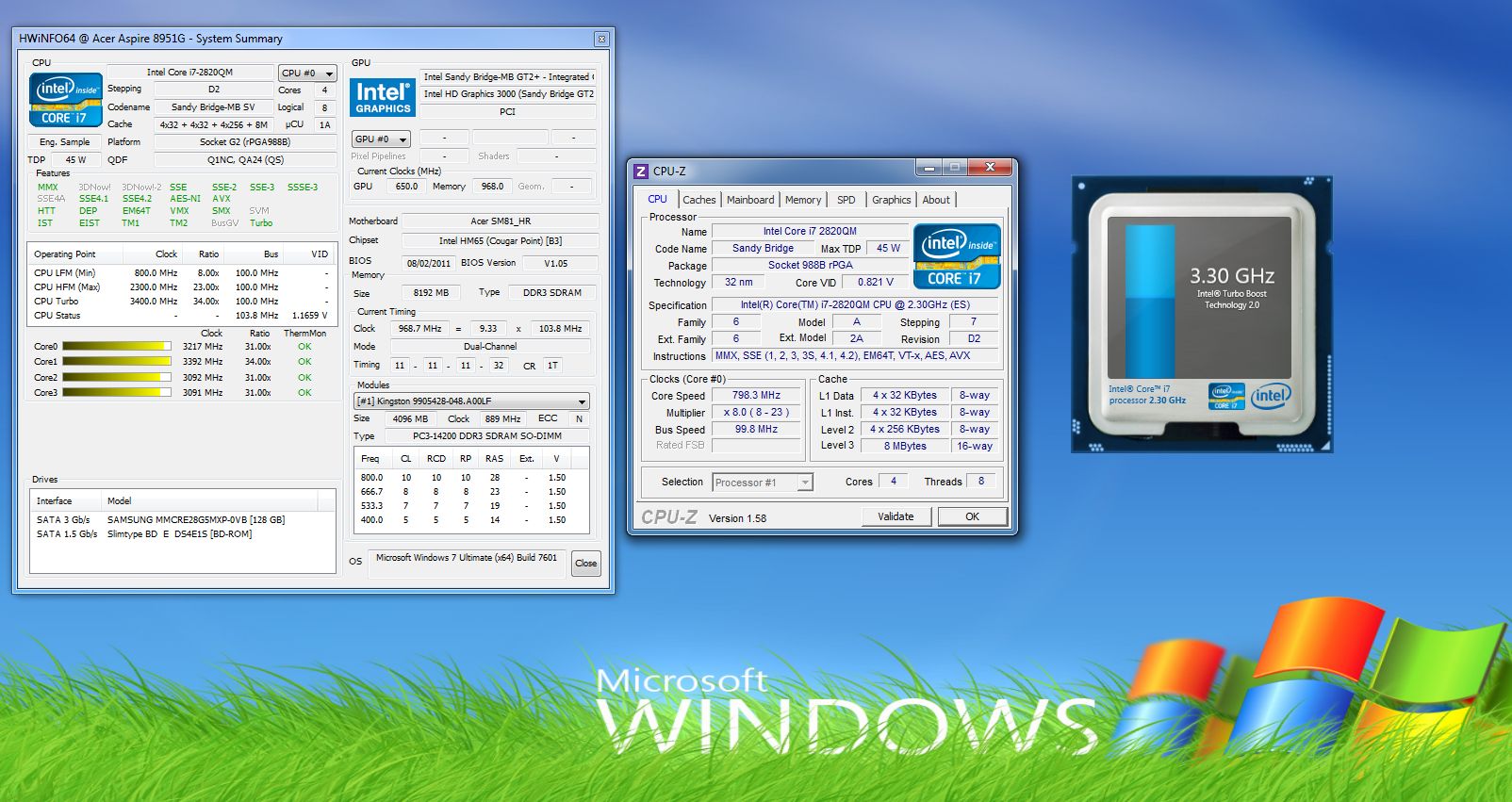Click the Close button in HWiNFO64
1512x802 pixels.
pyautogui.click(x=586, y=564)
